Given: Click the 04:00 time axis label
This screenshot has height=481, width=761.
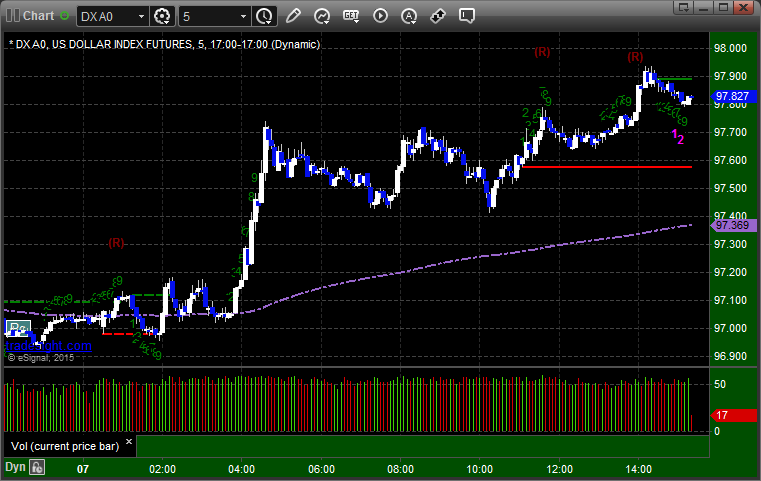Looking at the screenshot, I should click(242, 469).
